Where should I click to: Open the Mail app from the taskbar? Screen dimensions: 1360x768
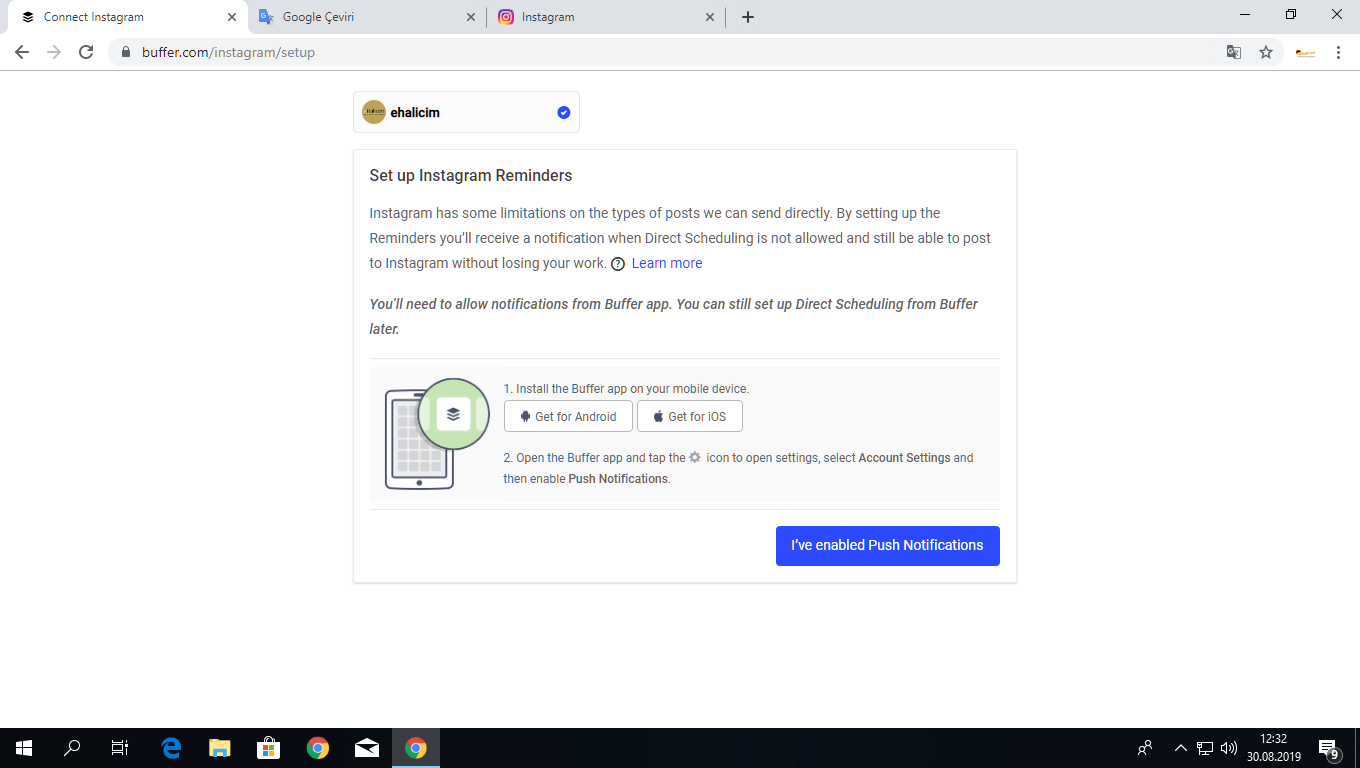pos(367,748)
